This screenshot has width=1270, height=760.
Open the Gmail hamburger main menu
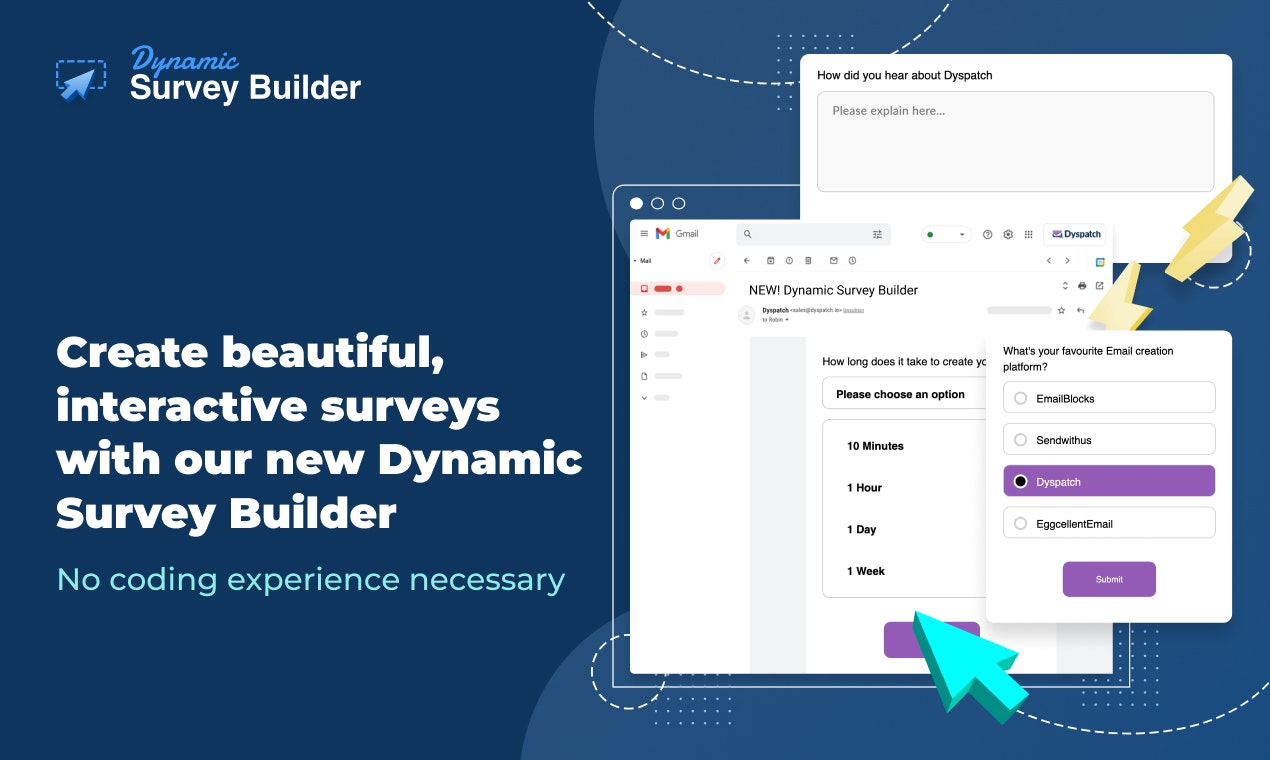pyautogui.click(x=644, y=234)
